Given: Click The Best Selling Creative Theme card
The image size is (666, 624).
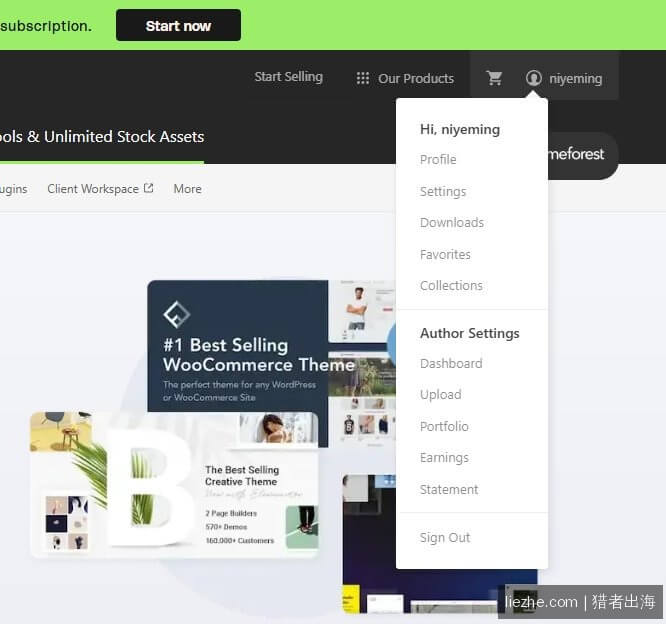Looking at the screenshot, I should (x=174, y=484).
